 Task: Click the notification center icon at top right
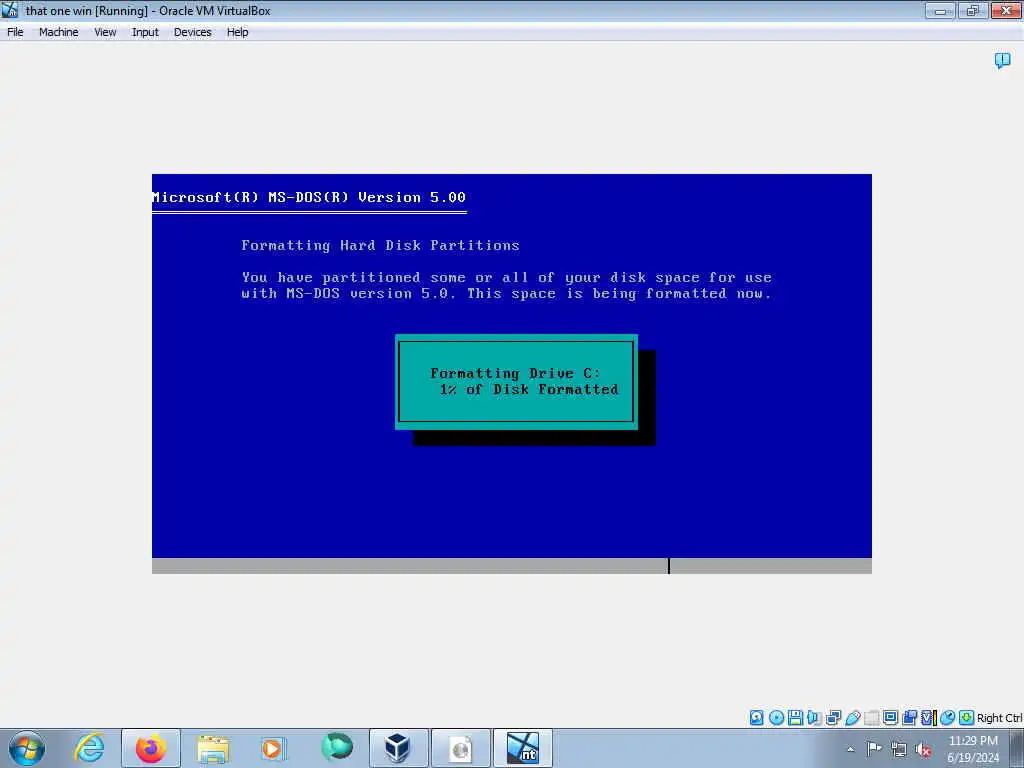click(1002, 61)
